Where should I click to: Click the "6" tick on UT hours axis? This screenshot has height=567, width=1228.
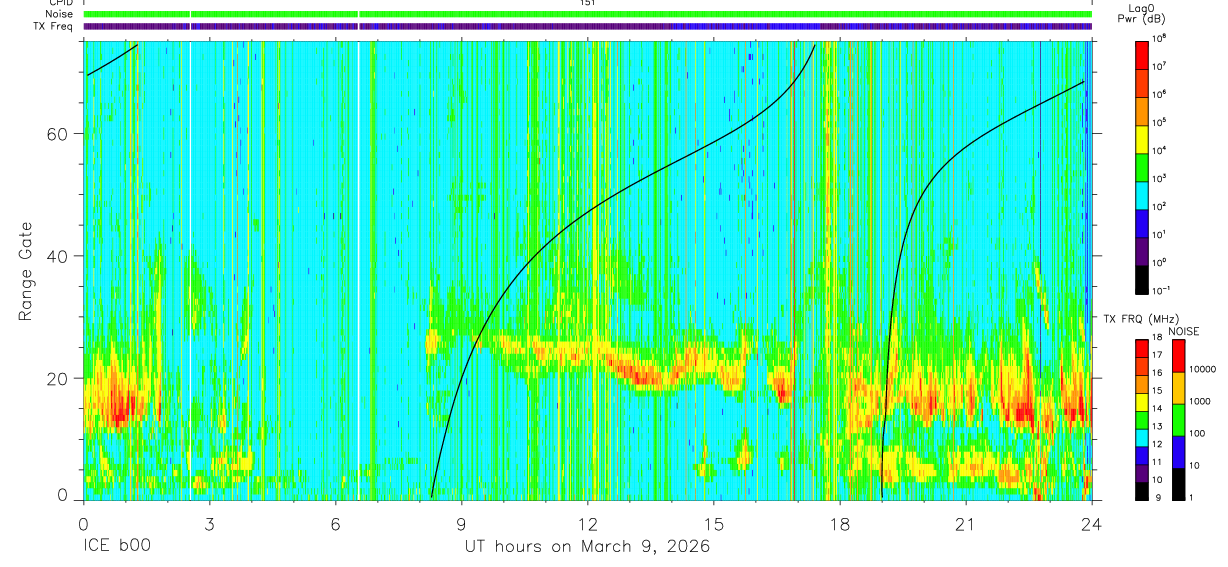(336, 523)
